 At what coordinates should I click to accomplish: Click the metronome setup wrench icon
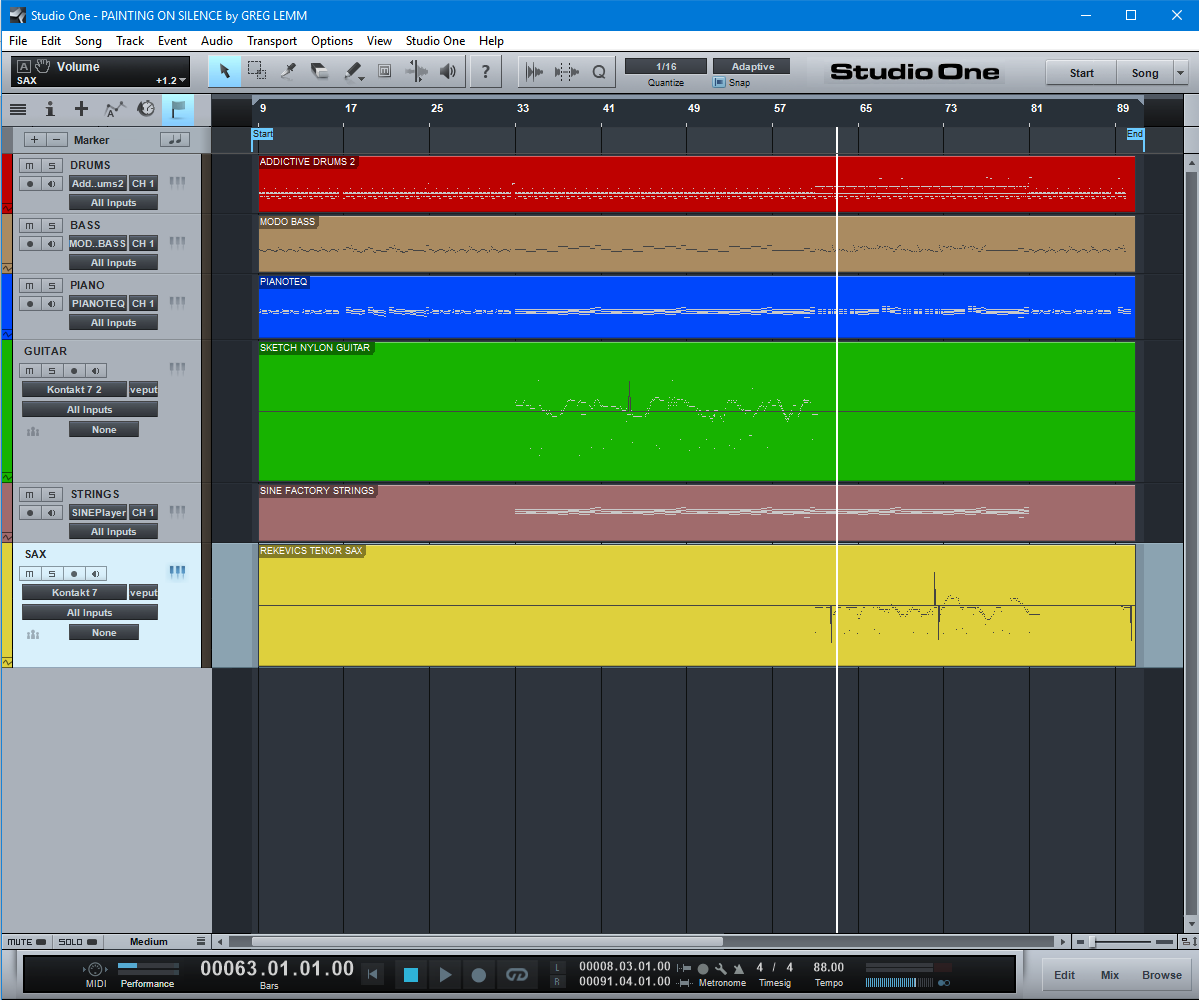720,968
